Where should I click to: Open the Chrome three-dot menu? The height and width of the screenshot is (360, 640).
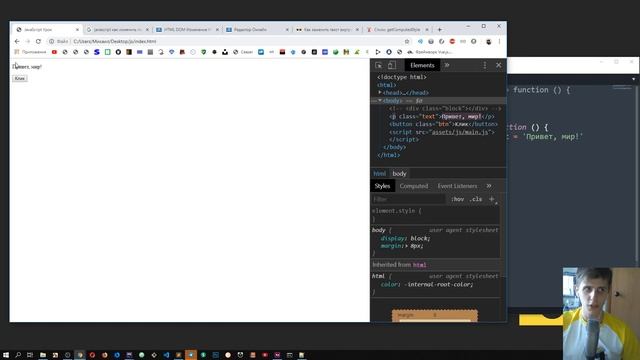click(x=499, y=41)
